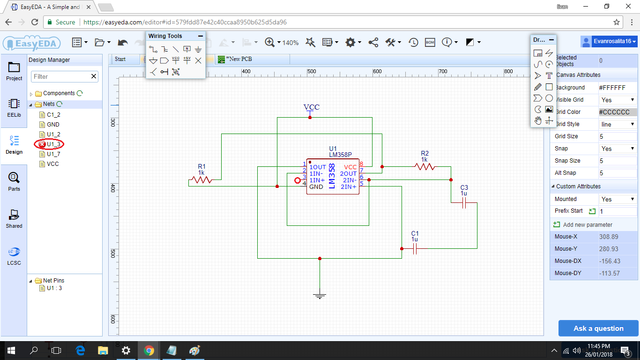640x360 pixels.
Task: Open the Mounted Yes dropdown
Action: click(617, 199)
